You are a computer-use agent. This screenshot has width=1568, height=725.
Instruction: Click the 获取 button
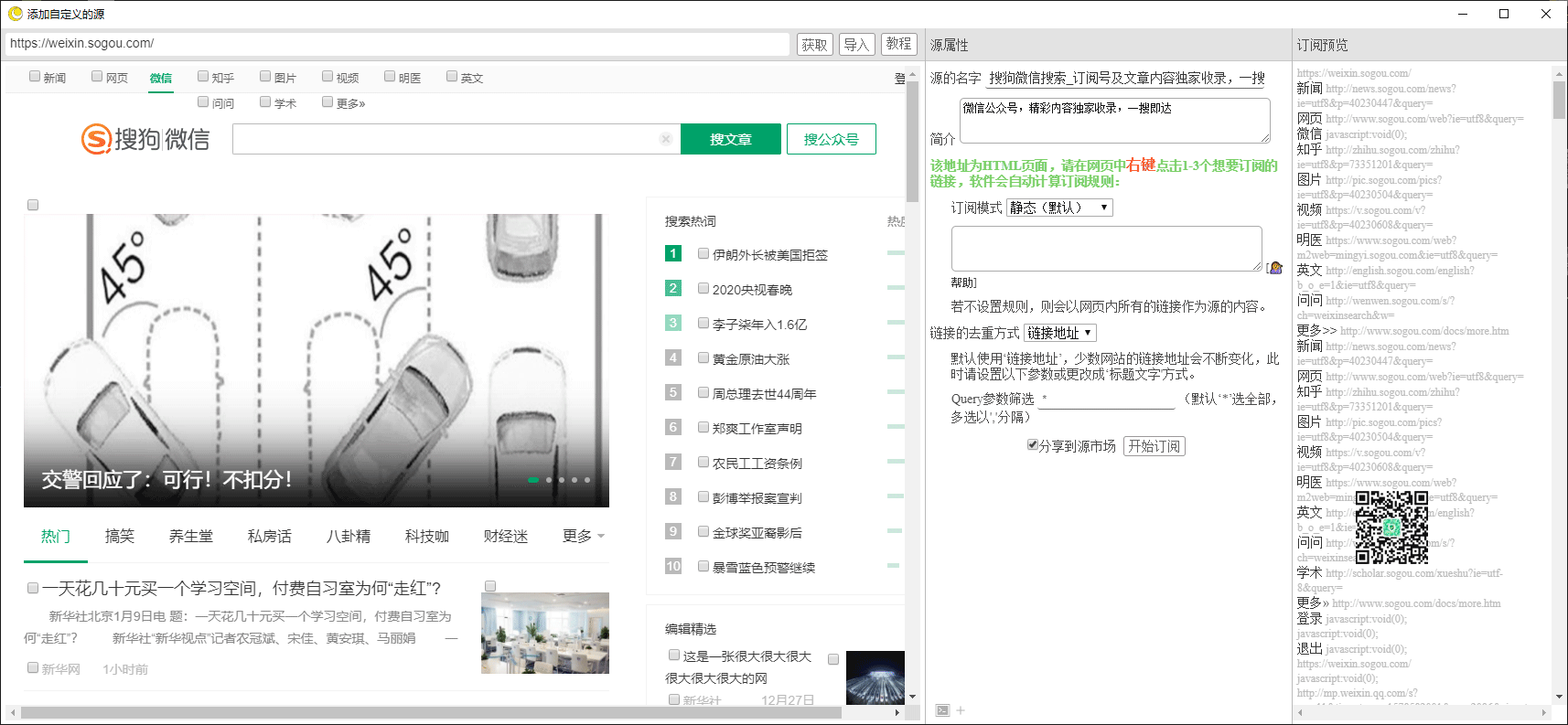[x=814, y=45]
